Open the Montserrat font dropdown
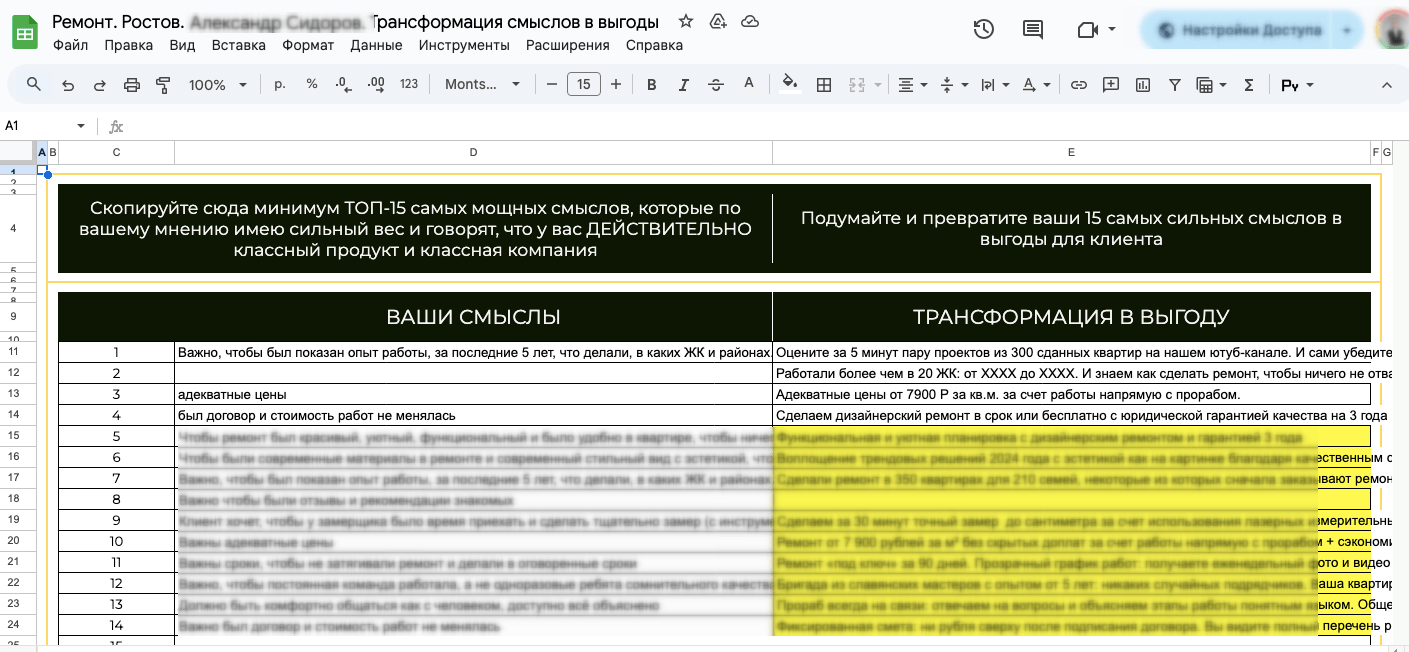The width and height of the screenshot is (1409, 652). click(x=483, y=85)
